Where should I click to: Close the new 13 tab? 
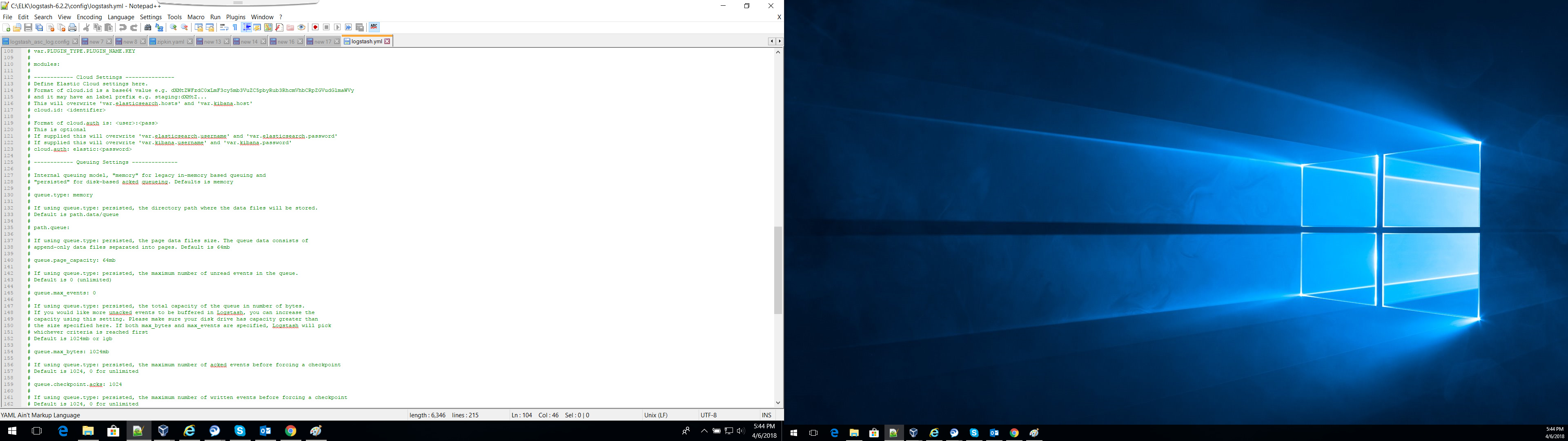pos(227,41)
